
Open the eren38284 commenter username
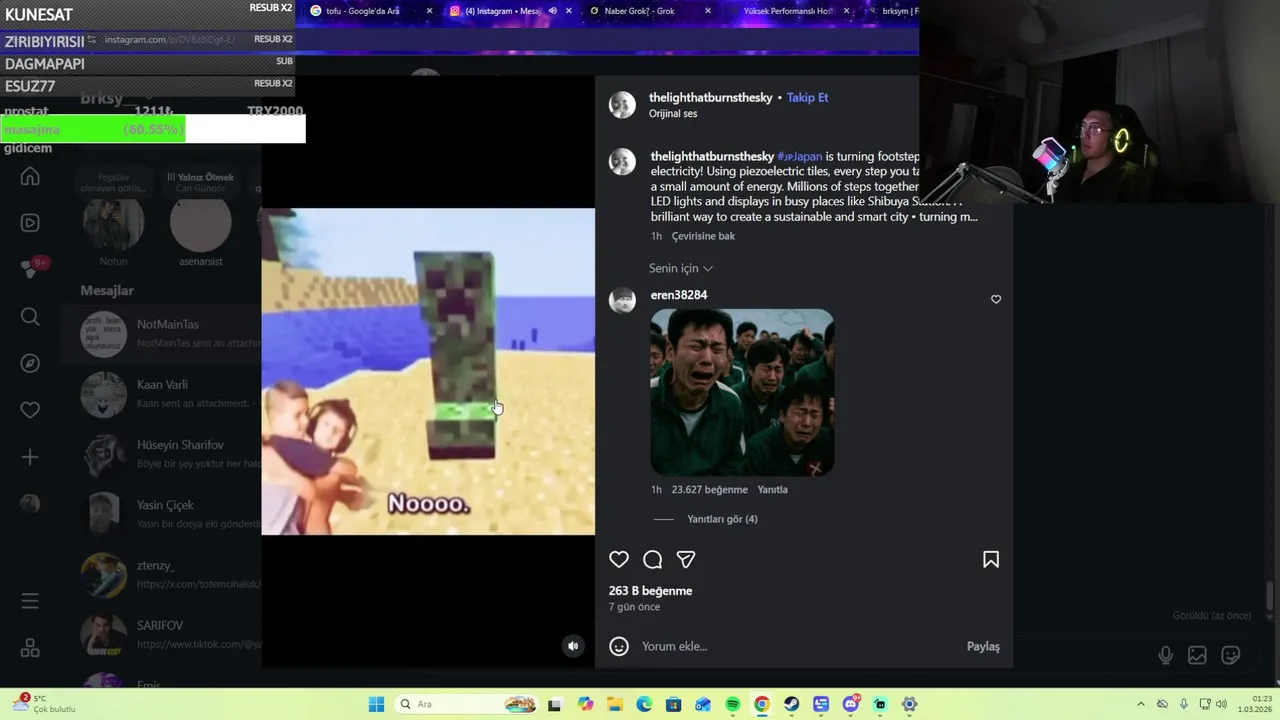(x=679, y=295)
